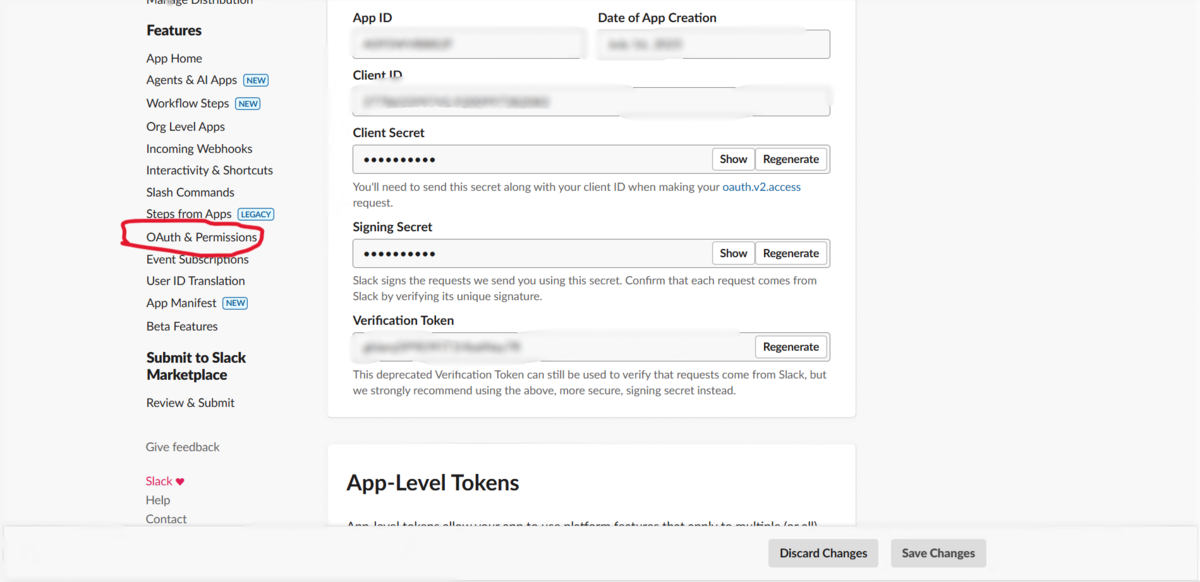Screen dimensions: 1200x582
Task: Click the Save Changes button
Action: click(x=938, y=553)
